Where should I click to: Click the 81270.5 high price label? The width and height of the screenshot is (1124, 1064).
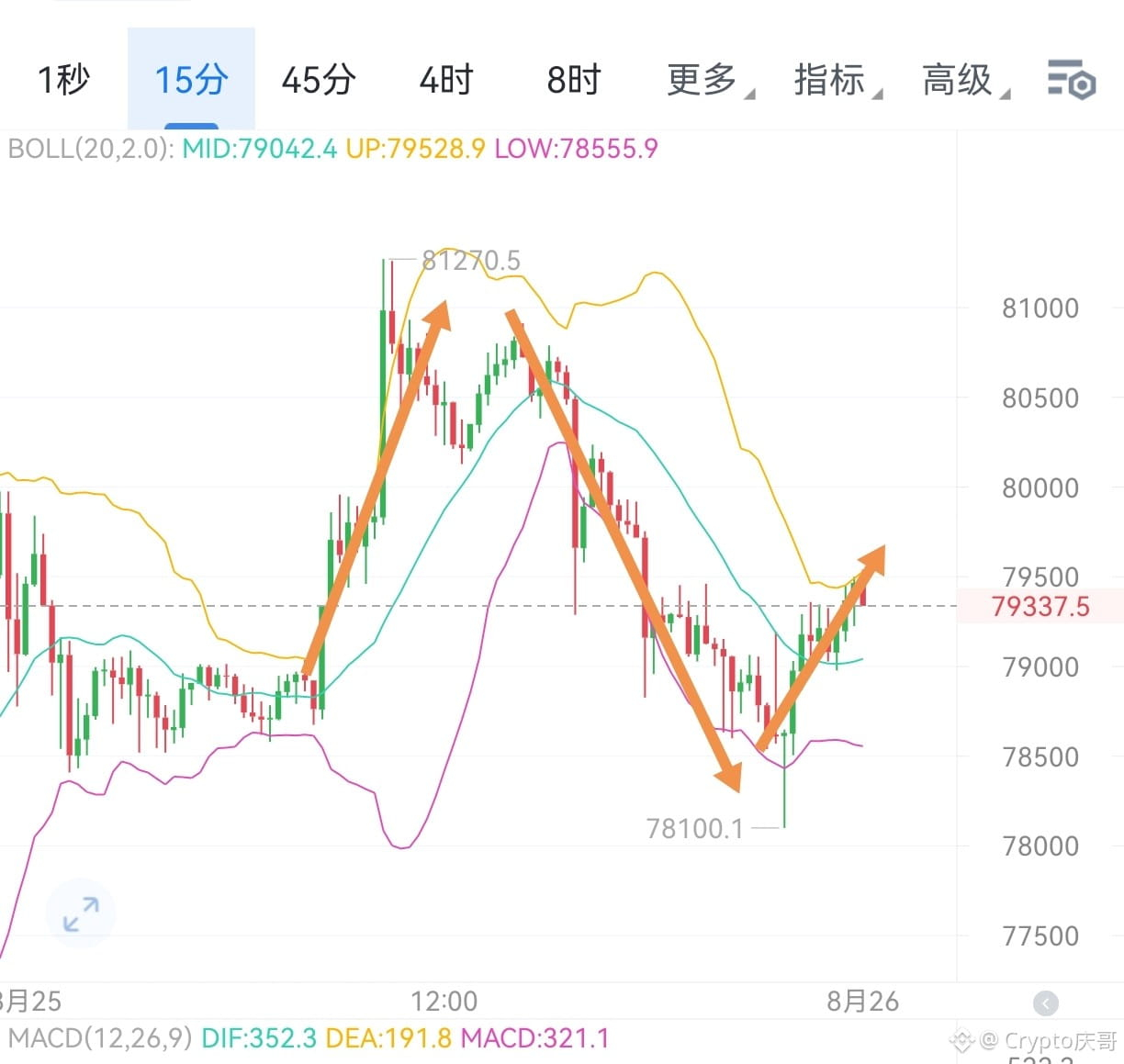[x=471, y=261]
